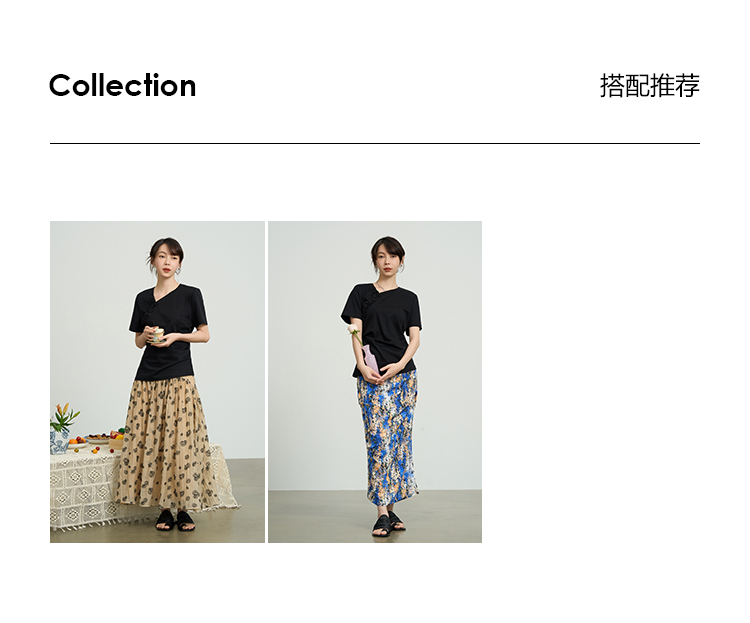This screenshot has height=623, width=750.
Task: Click the black top in left photo
Action: (167, 330)
